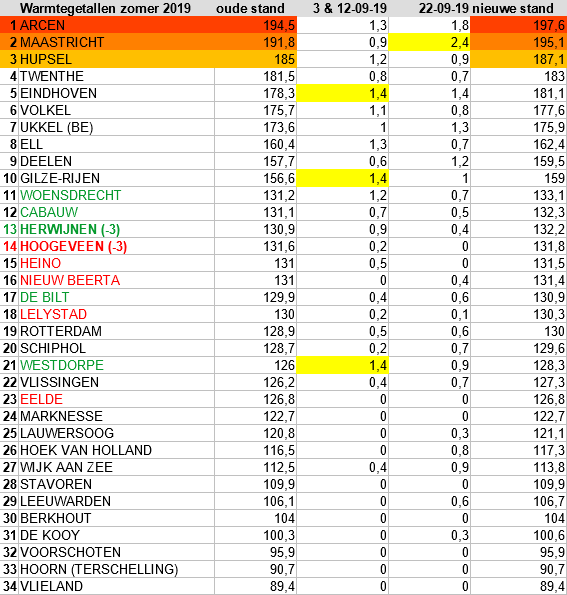Viewport: 567px width, 595px height.
Task: Select the HERWIJNEN (-3) station cell
Action: (116, 229)
